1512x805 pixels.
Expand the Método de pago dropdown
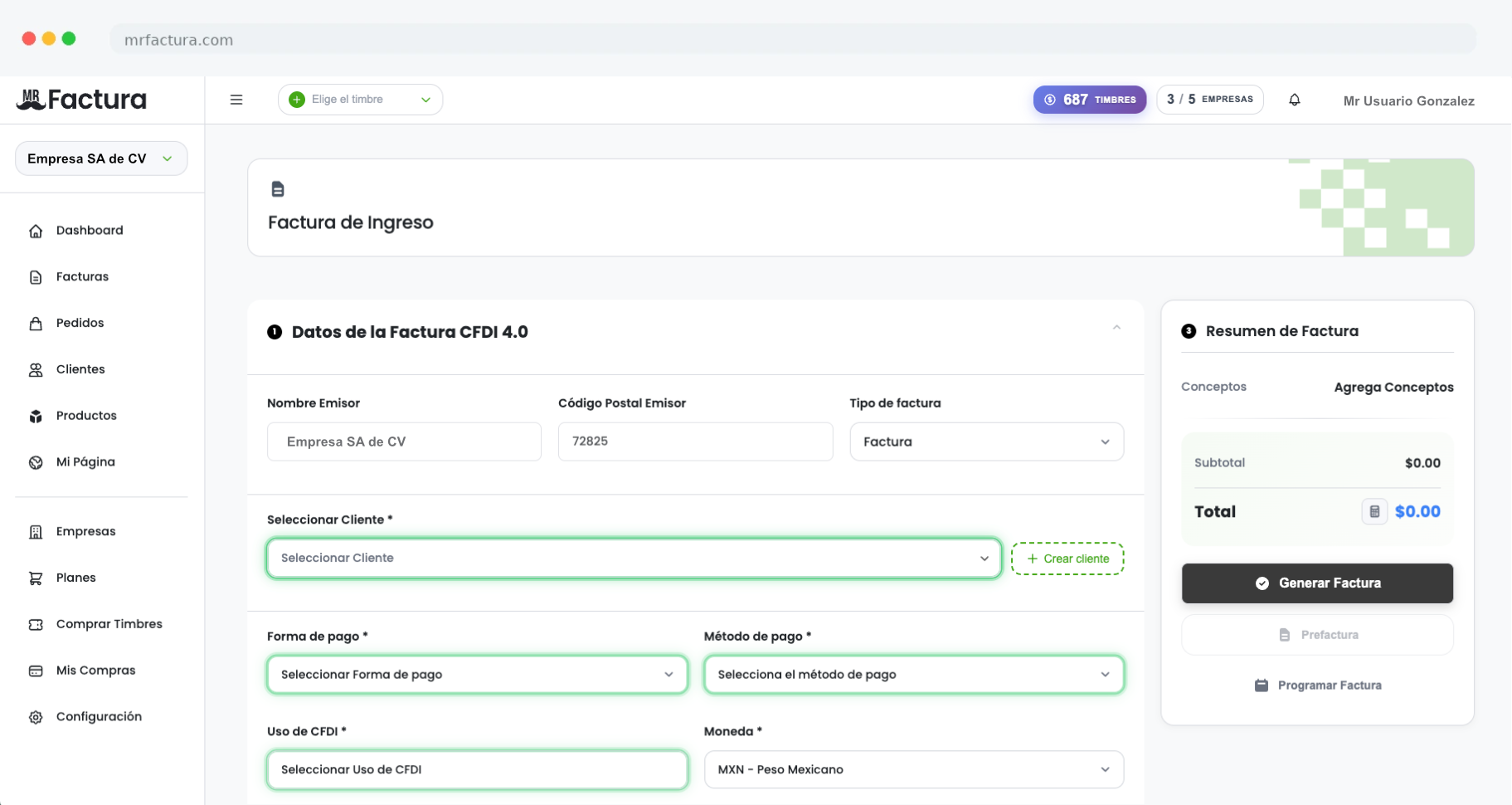coord(913,674)
